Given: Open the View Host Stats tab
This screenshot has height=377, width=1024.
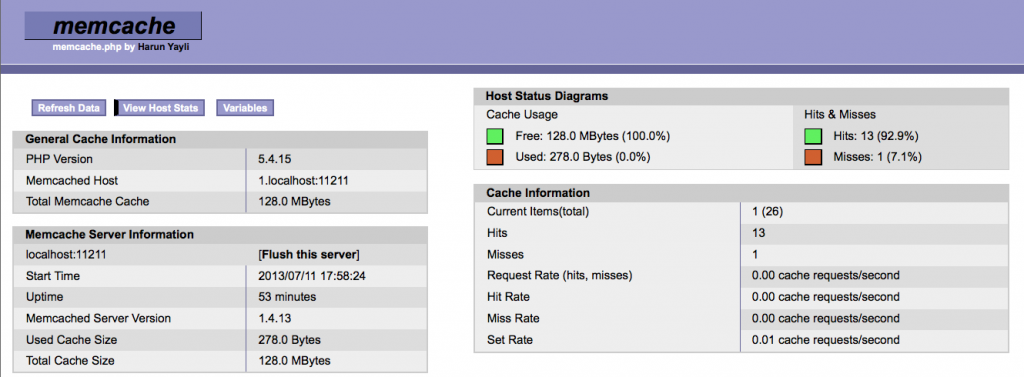Looking at the screenshot, I should point(160,108).
